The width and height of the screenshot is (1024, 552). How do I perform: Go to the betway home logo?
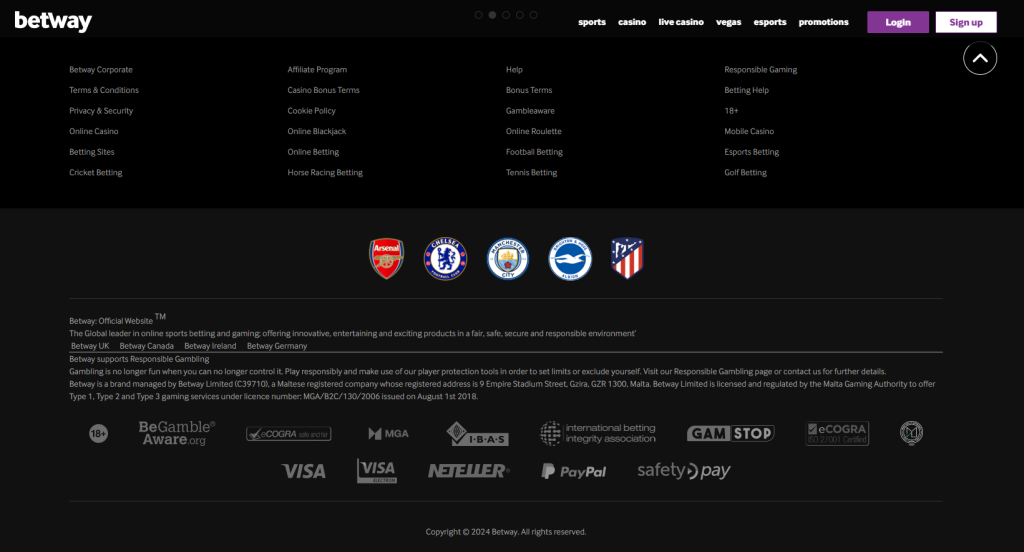pos(53,22)
